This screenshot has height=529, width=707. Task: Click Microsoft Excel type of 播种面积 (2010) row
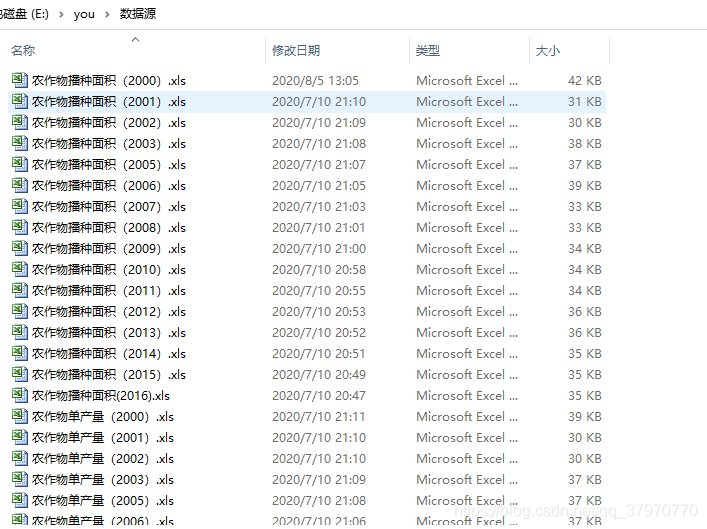[467, 270]
